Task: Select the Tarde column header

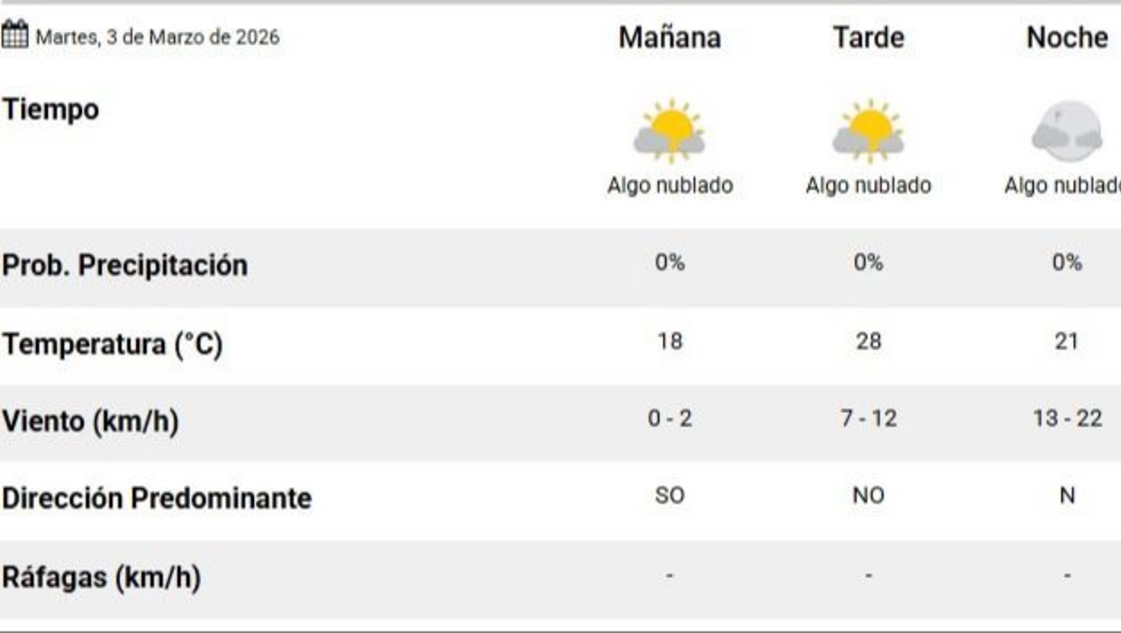Action: click(868, 38)
